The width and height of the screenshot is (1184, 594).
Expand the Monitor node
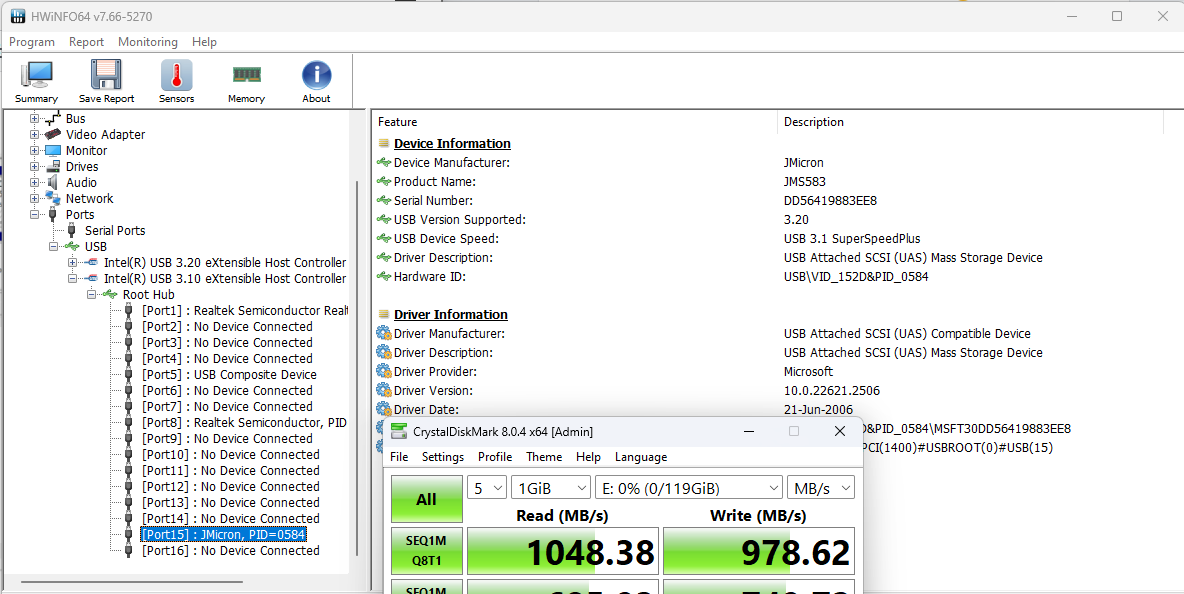coord(34,150)
